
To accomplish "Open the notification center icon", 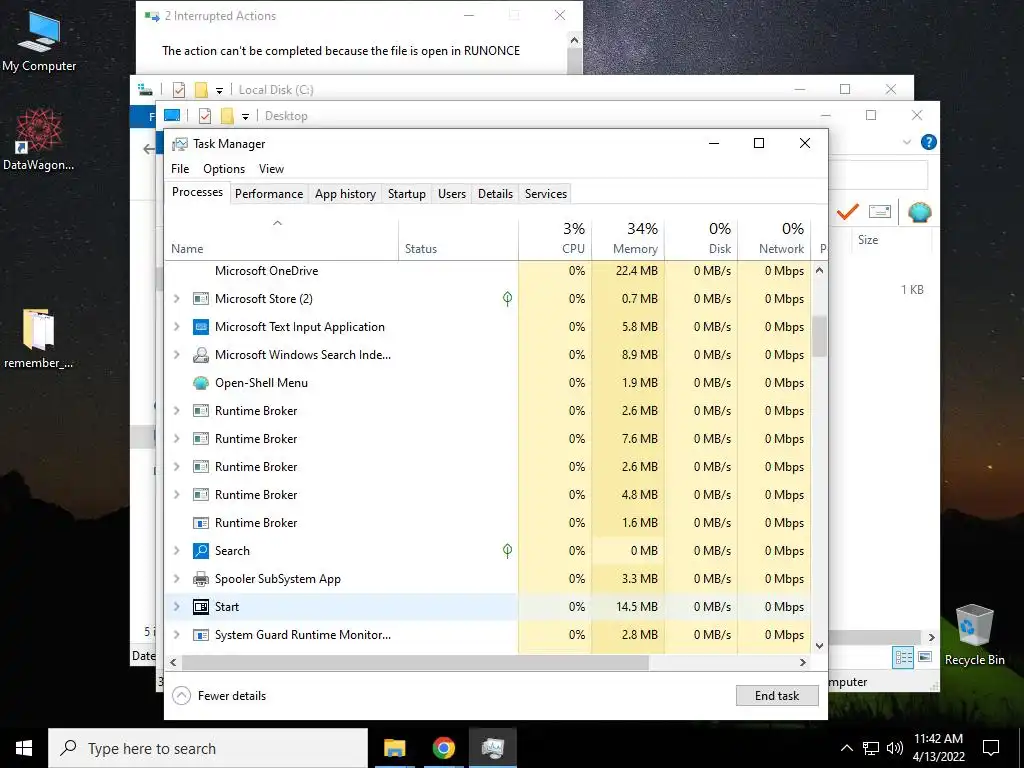I will (991, 748).
